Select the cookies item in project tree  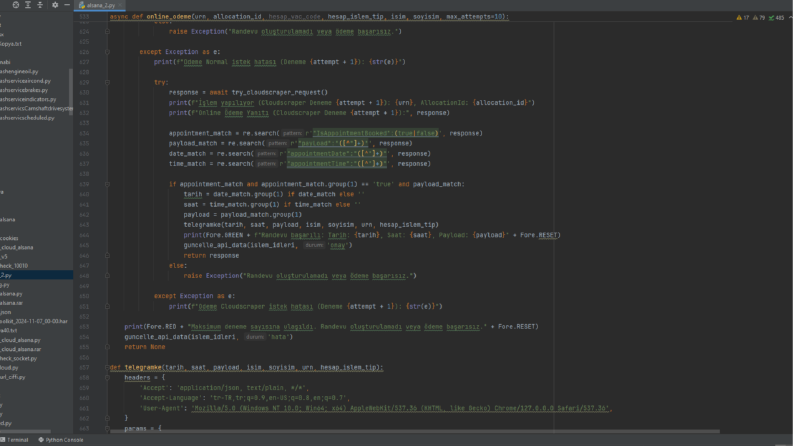pos(9,238)
